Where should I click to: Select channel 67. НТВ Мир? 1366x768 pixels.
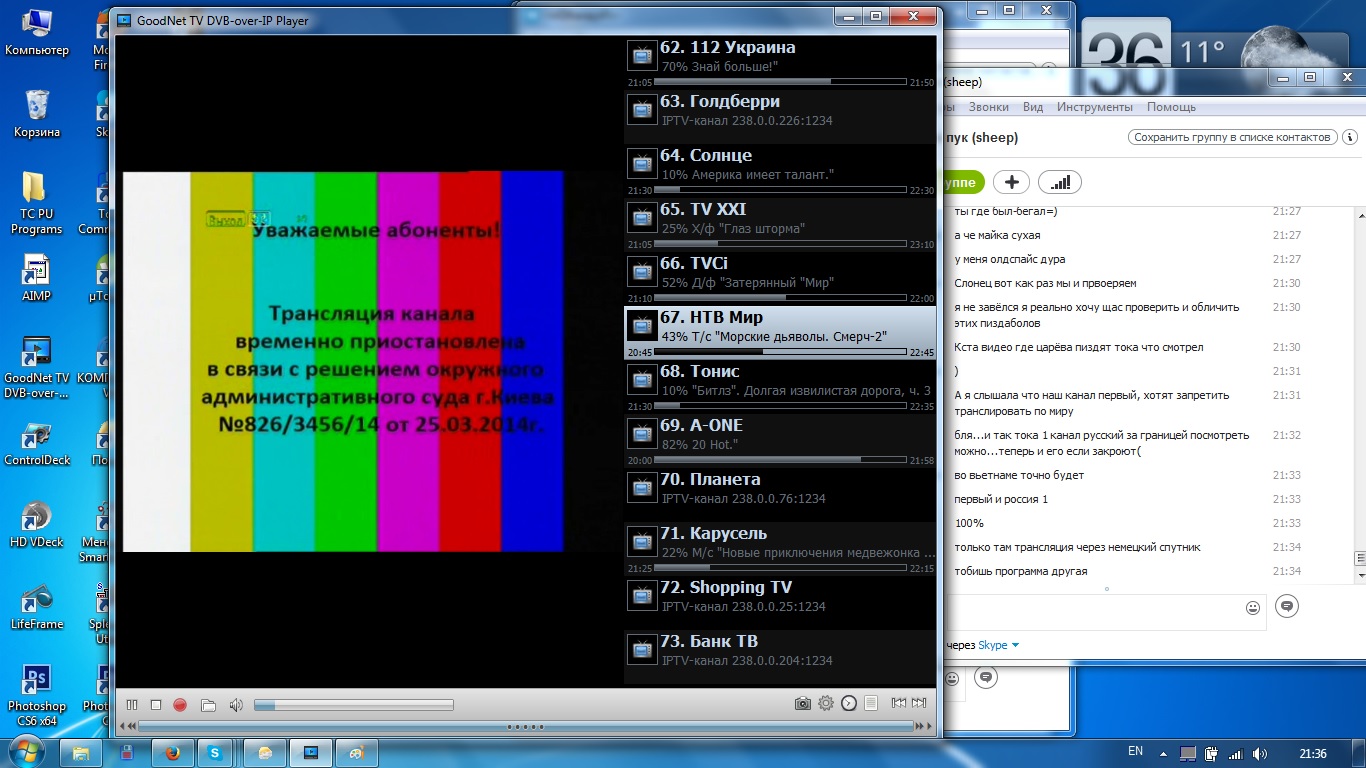pos(780,332)
